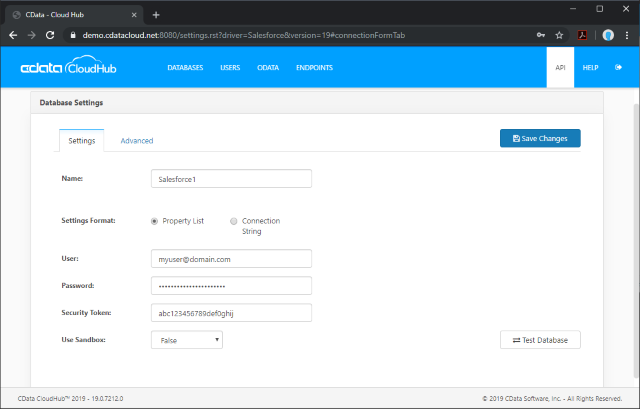Click the Settings Format label
Image resolution: width=640 pixels, height=409 pixels.
(88, 220)
